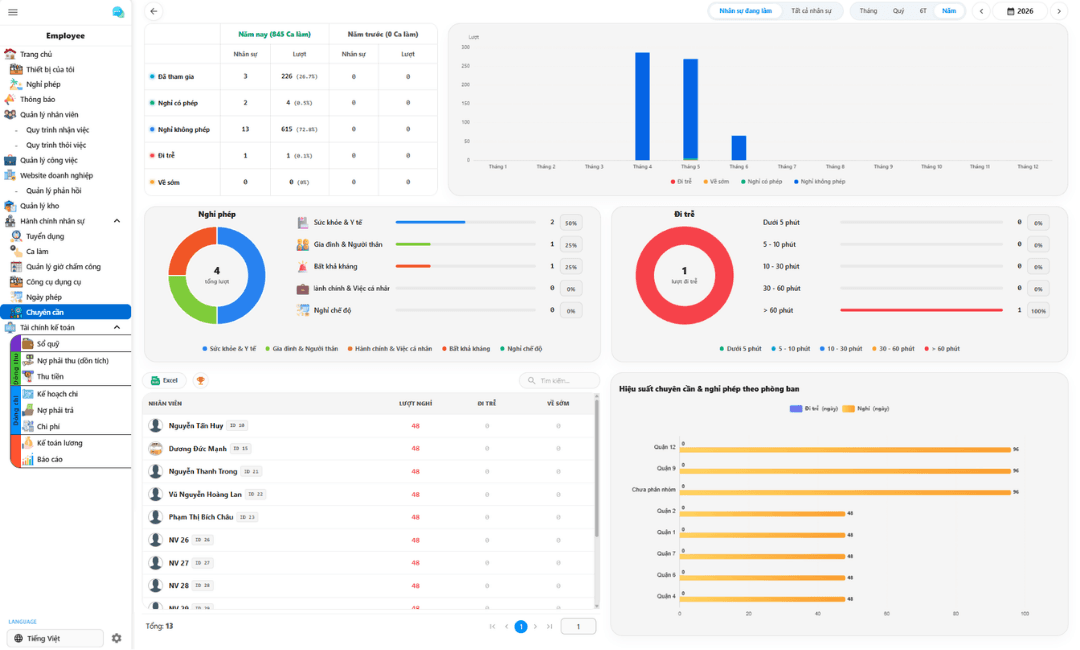Viewport: 1080px width, 650px height.
Task: Click Tuyển dụng icon
Action: [x=16, y=235]
